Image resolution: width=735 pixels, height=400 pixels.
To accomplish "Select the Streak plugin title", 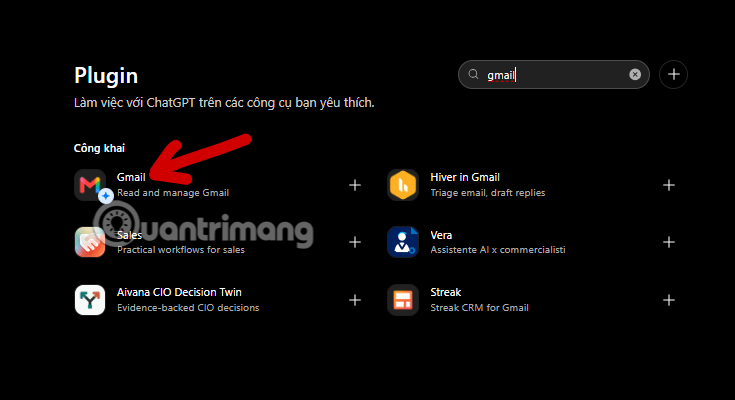I will [x=446, y=292].
